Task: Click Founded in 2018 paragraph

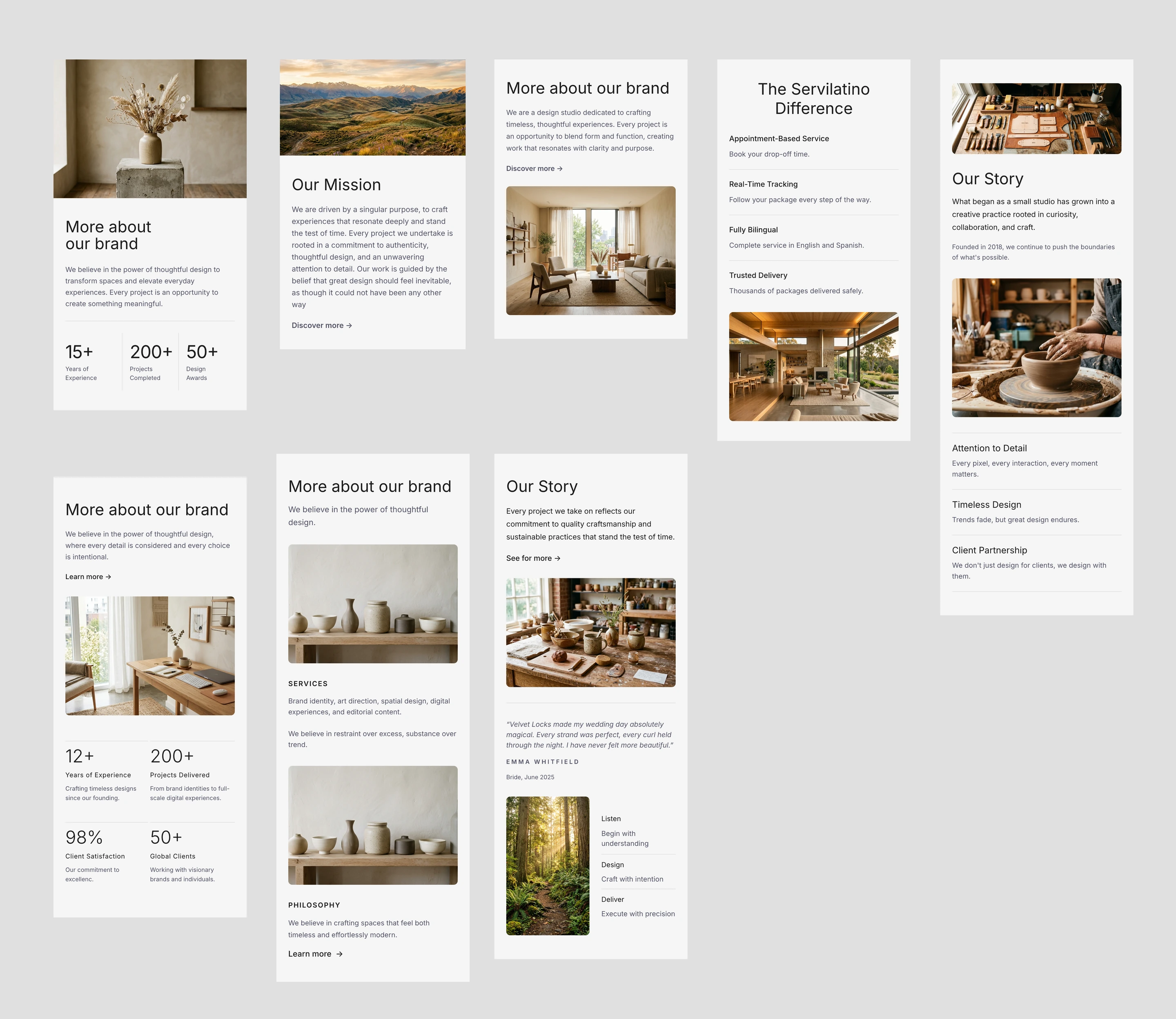Action: pyautogui.click(x=1033, y=252)
